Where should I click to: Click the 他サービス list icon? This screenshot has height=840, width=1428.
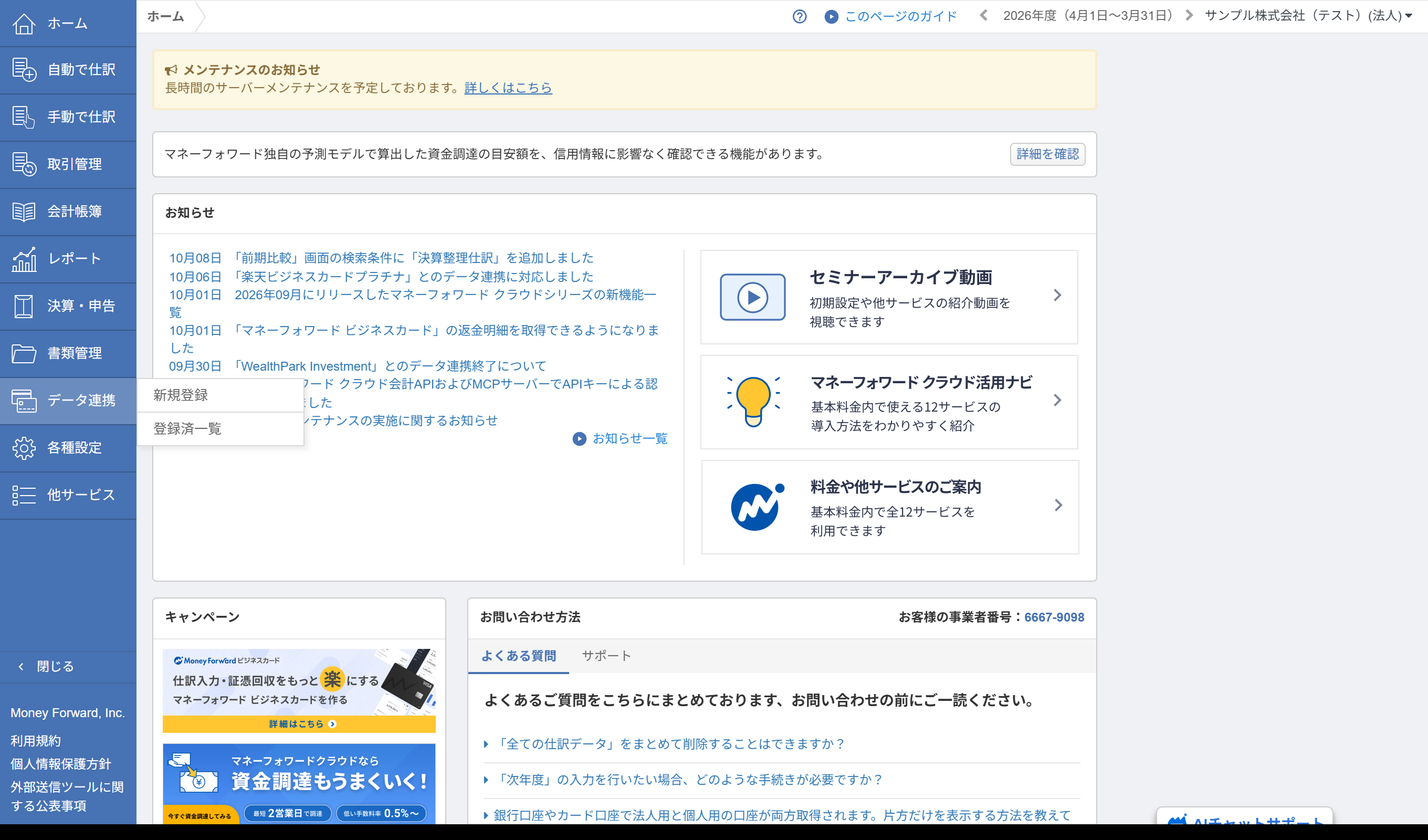pos(24,495)
